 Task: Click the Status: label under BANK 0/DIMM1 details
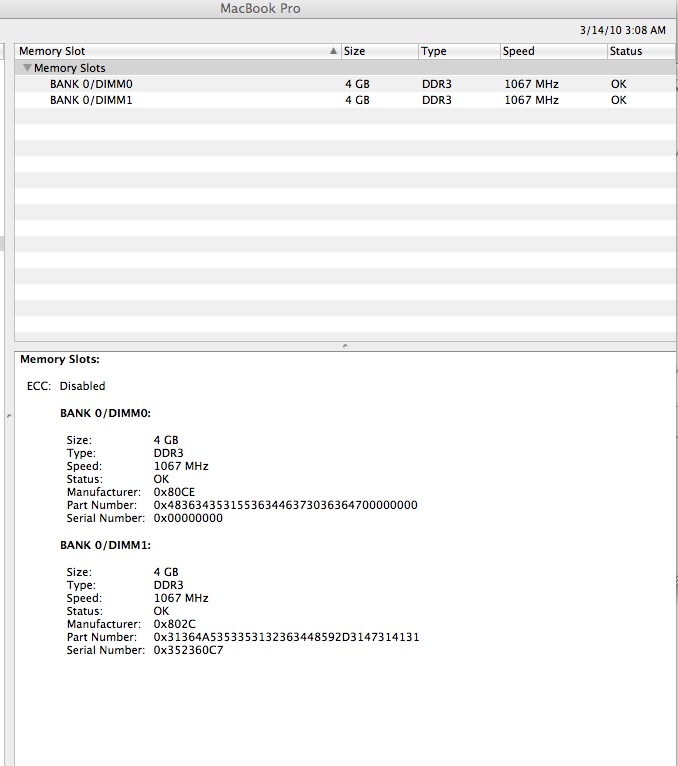click(x=85, y=611)
